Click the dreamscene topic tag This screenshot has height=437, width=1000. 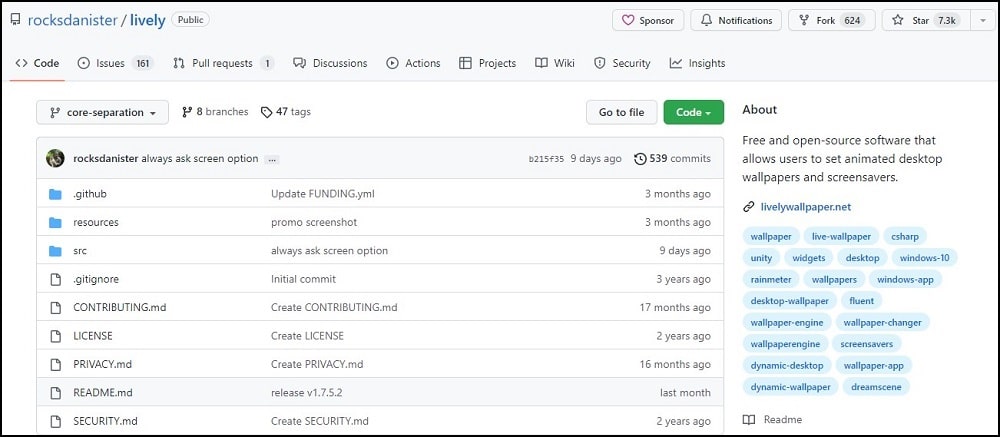coord(876,387)
